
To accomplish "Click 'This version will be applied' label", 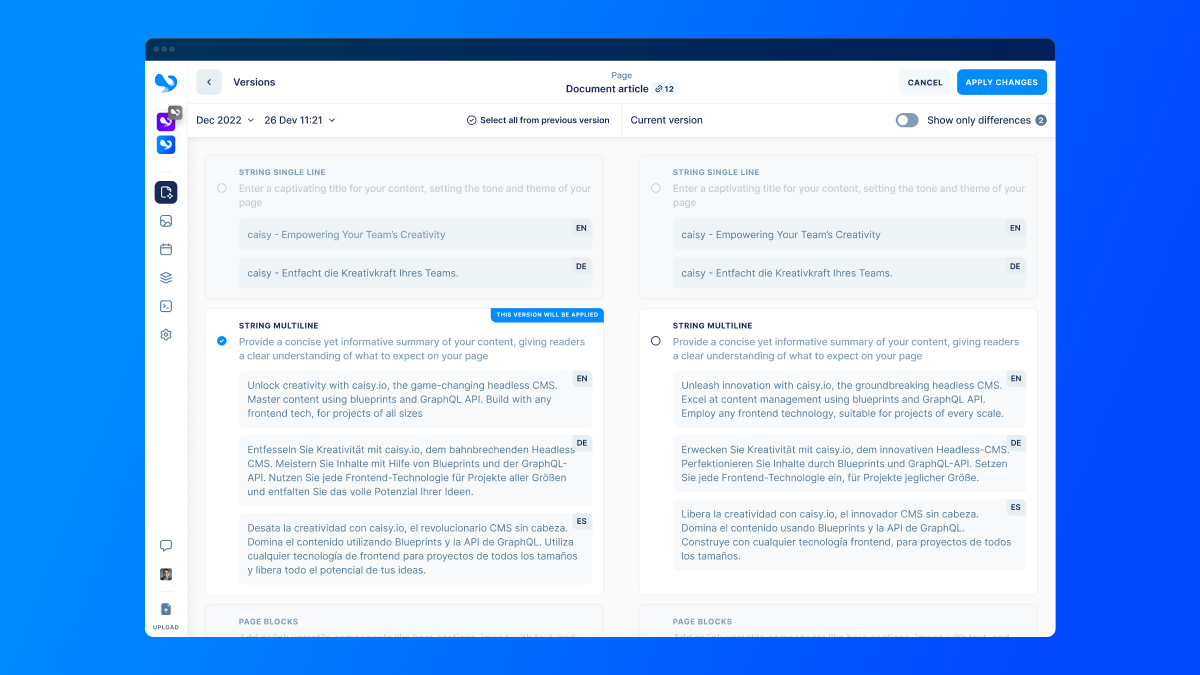I will tap(547, 315).
